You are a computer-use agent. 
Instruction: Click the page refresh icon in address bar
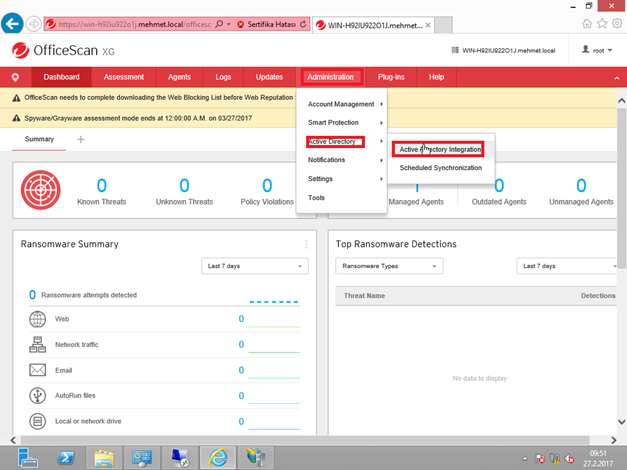pos(303,24)
